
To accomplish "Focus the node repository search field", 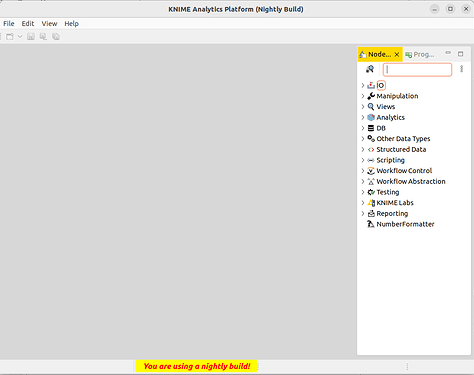I will (417, 70).
